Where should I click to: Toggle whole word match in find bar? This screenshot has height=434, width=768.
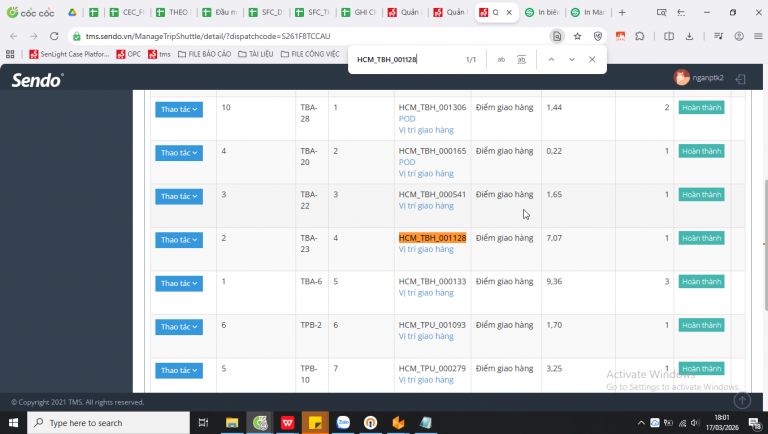(x=522, y=59)
